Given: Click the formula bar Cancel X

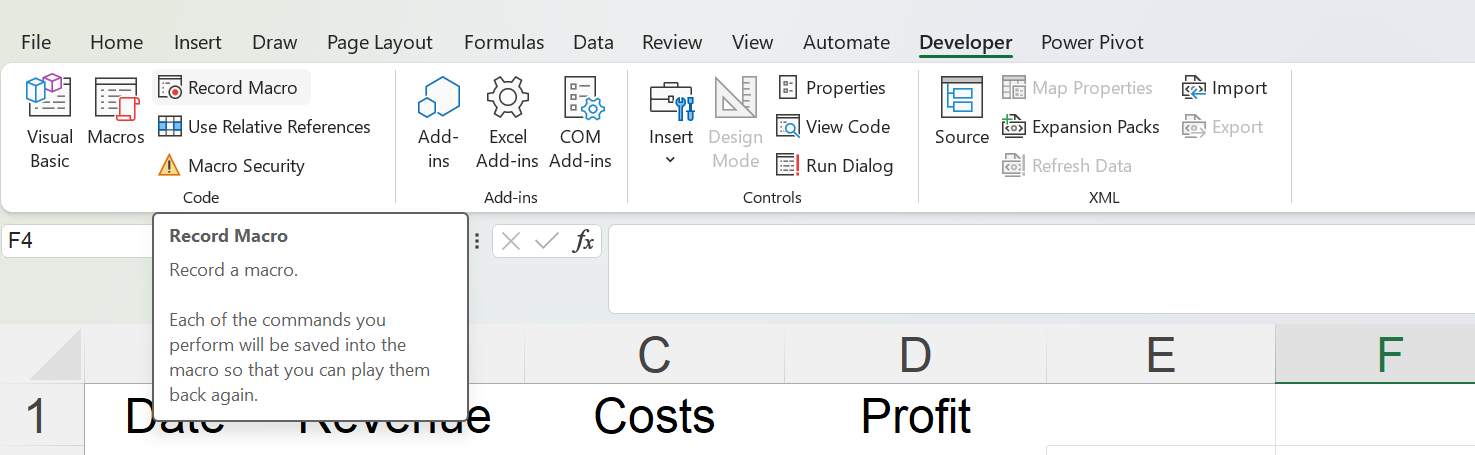Looking at the screenshot, I should 511,241.
